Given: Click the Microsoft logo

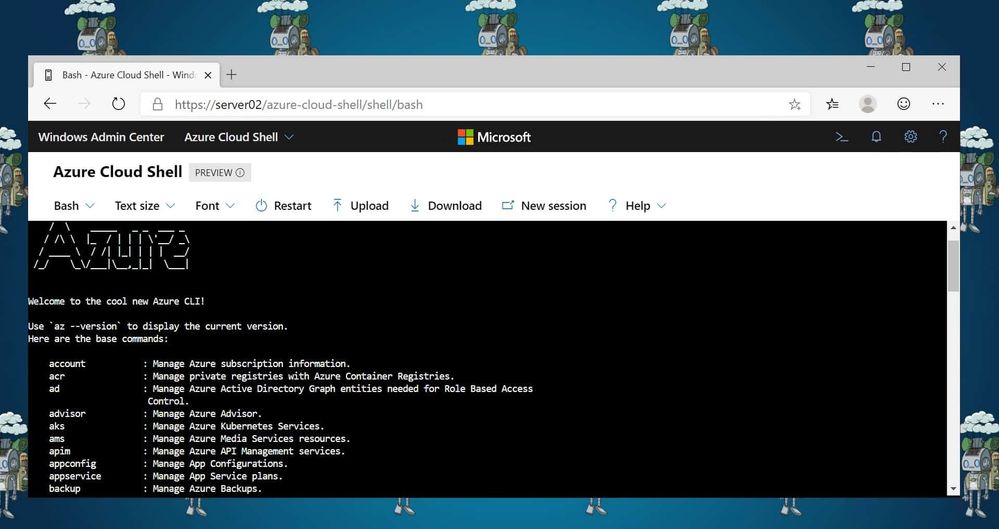Looking at the screenshot, I should click(494, 137).
